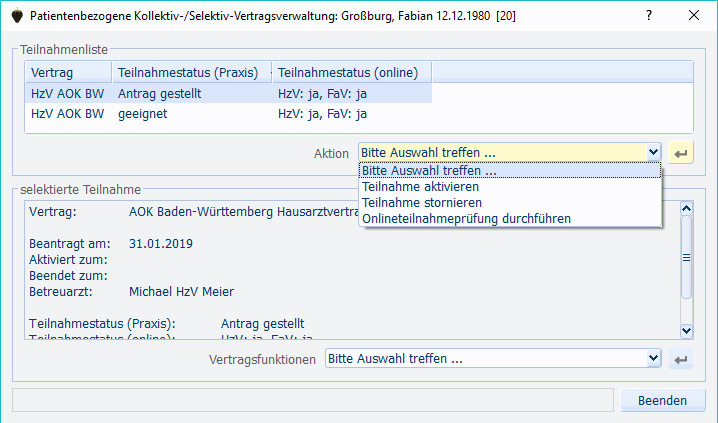Click the name 'Michael HzV Meier'
The image size is (718, 423).
[181, 292]
